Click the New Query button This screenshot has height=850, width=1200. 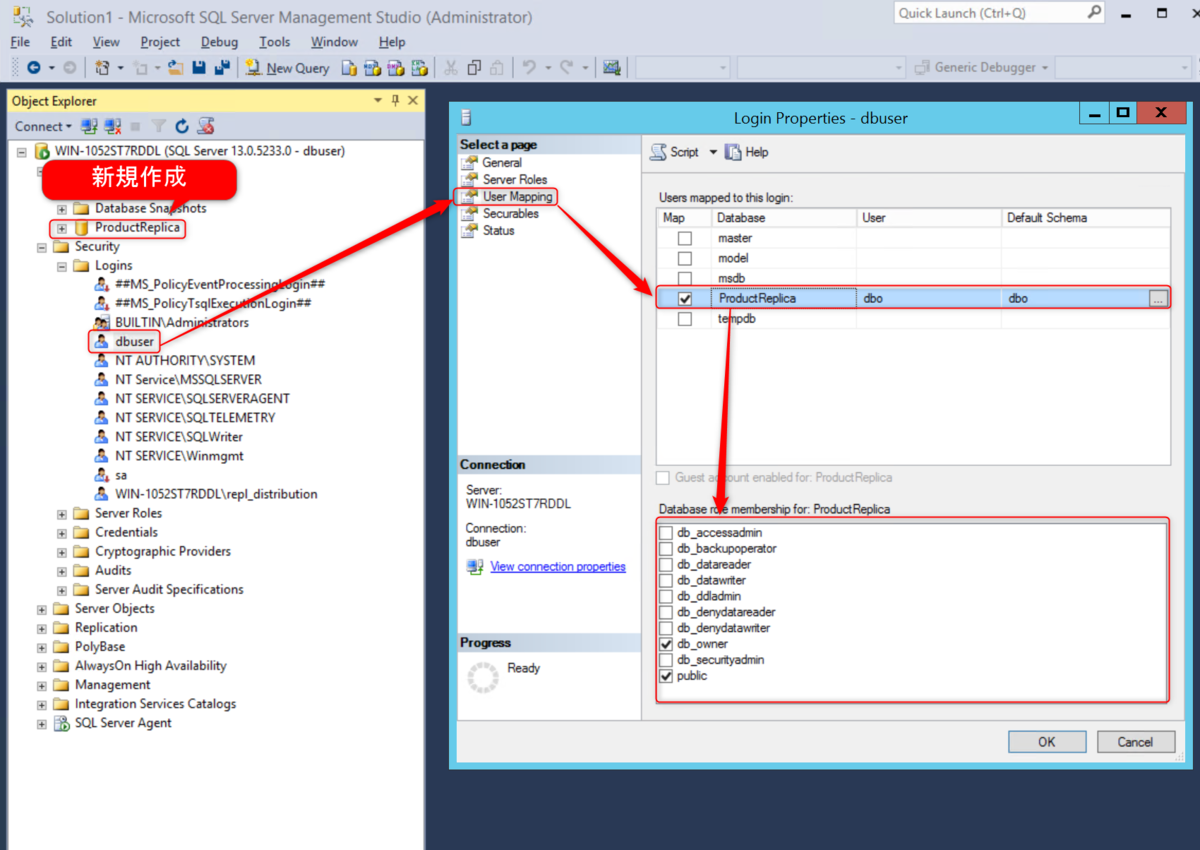[287, 68]
